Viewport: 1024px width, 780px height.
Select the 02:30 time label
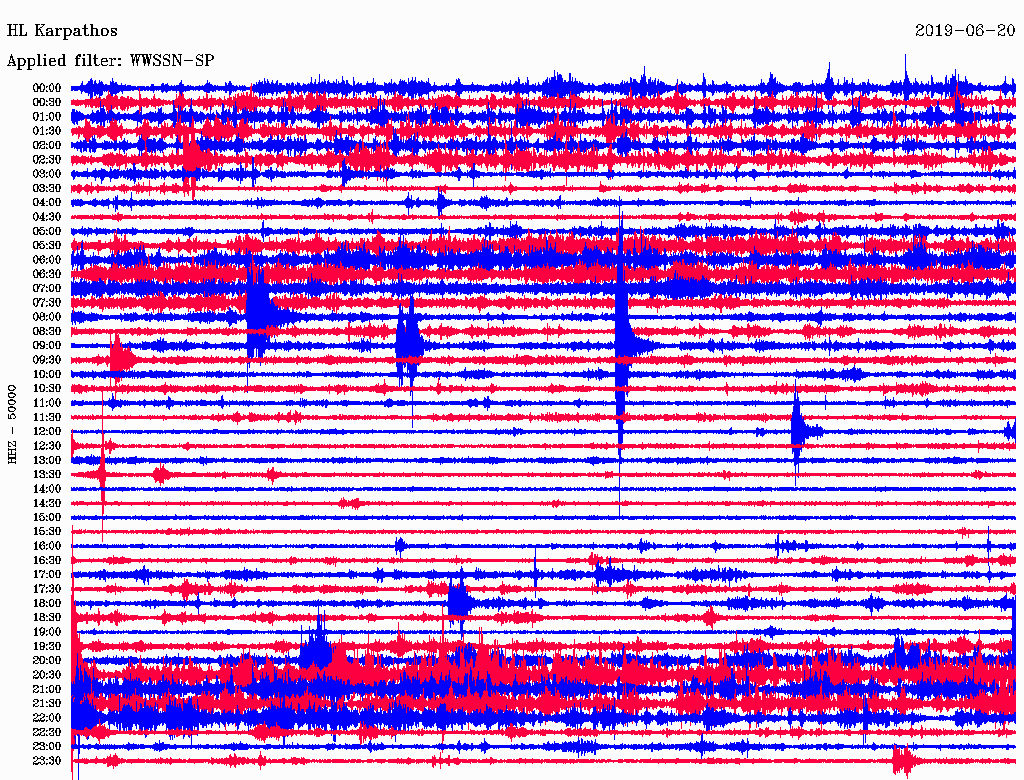coord(47,159)
